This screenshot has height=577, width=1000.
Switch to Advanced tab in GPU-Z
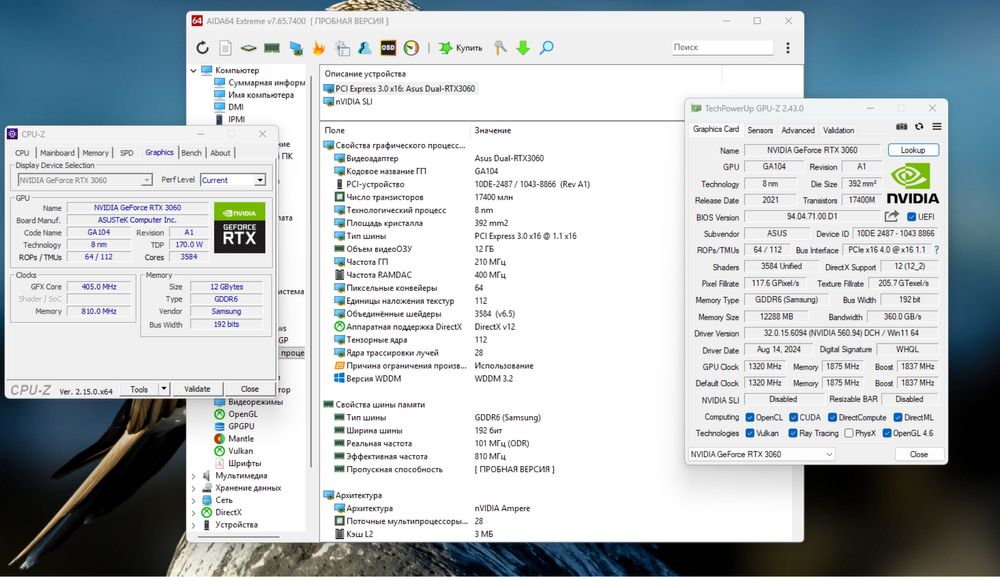pos(798,130)
